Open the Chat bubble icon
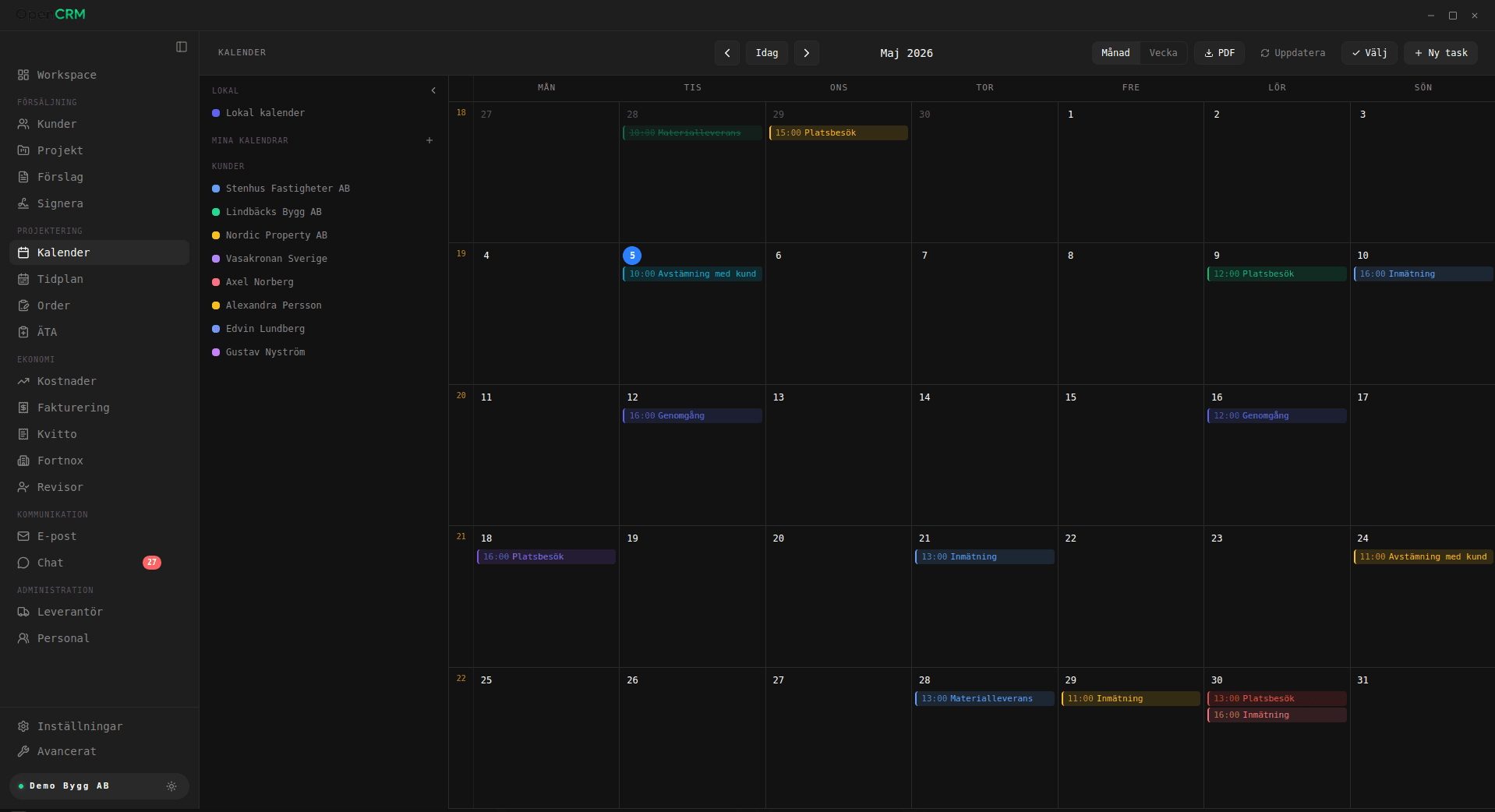 23,563
